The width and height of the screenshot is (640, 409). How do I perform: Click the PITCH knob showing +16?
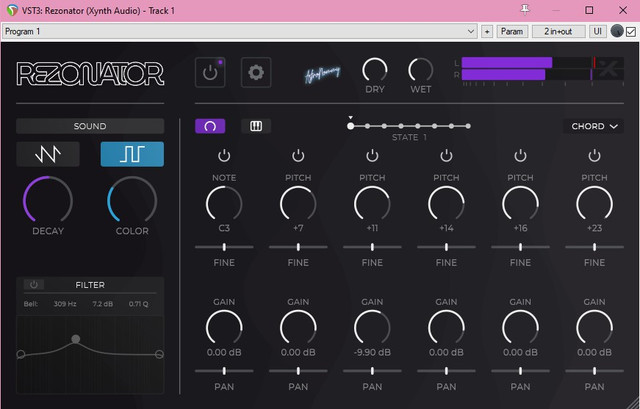[520, 204]
